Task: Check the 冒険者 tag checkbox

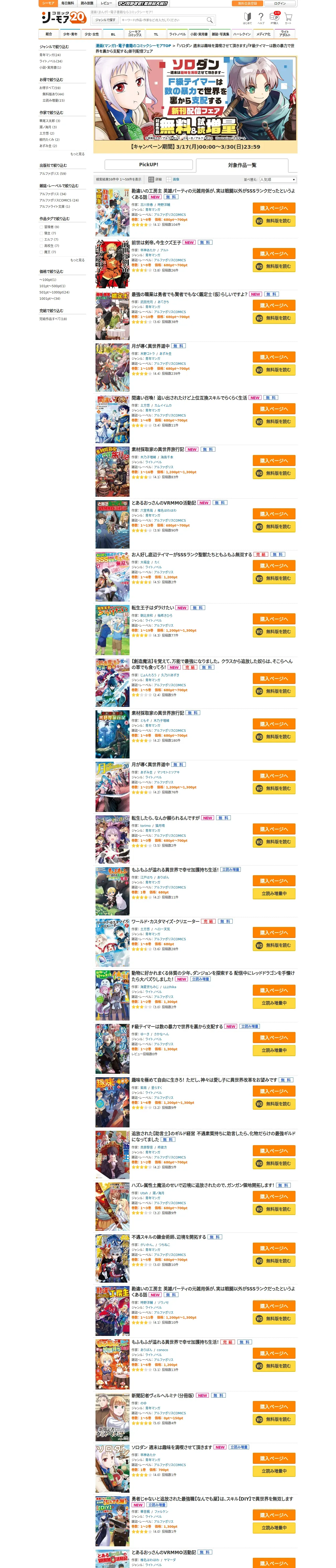Action: [x=41, y=227]
